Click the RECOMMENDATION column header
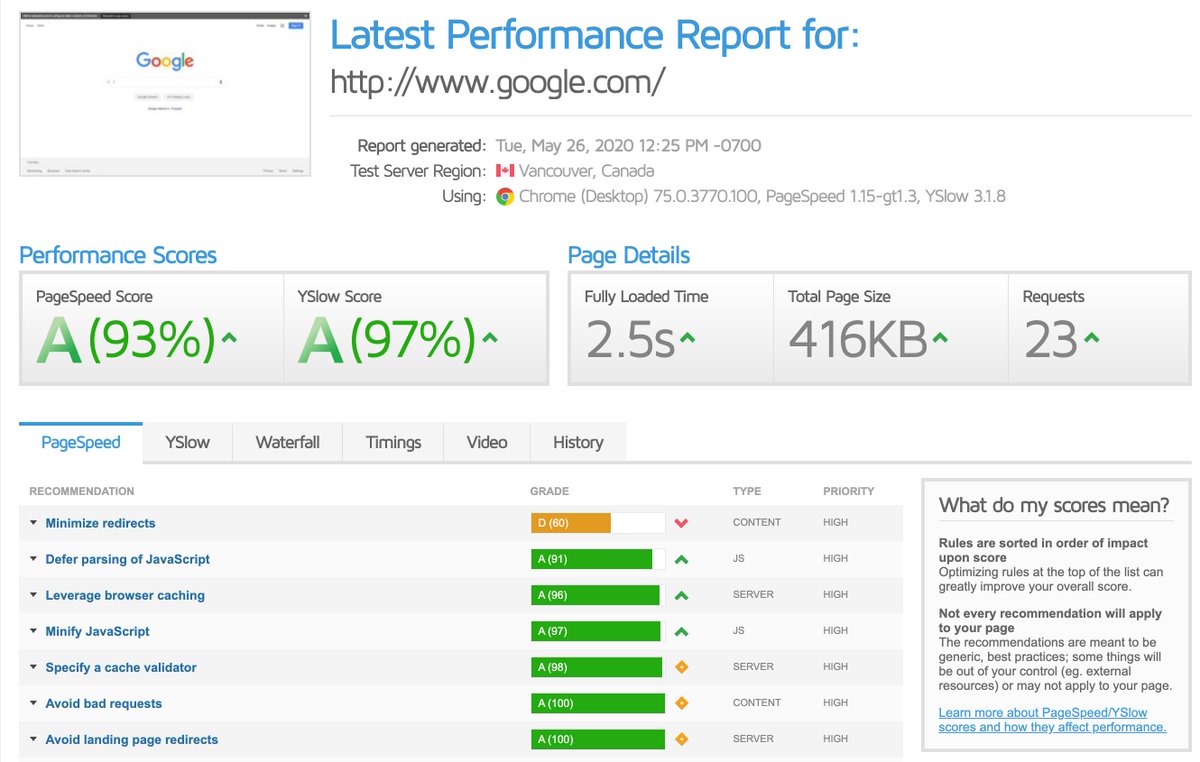Viewport: 1200px width, 762px height. click(82, 491)
